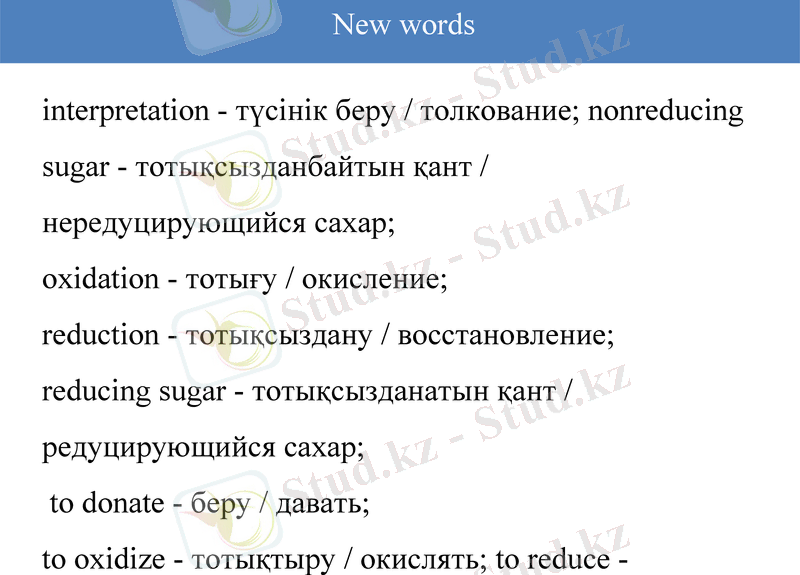Click the Kazakh word 'тотығу'

(231, 281)
